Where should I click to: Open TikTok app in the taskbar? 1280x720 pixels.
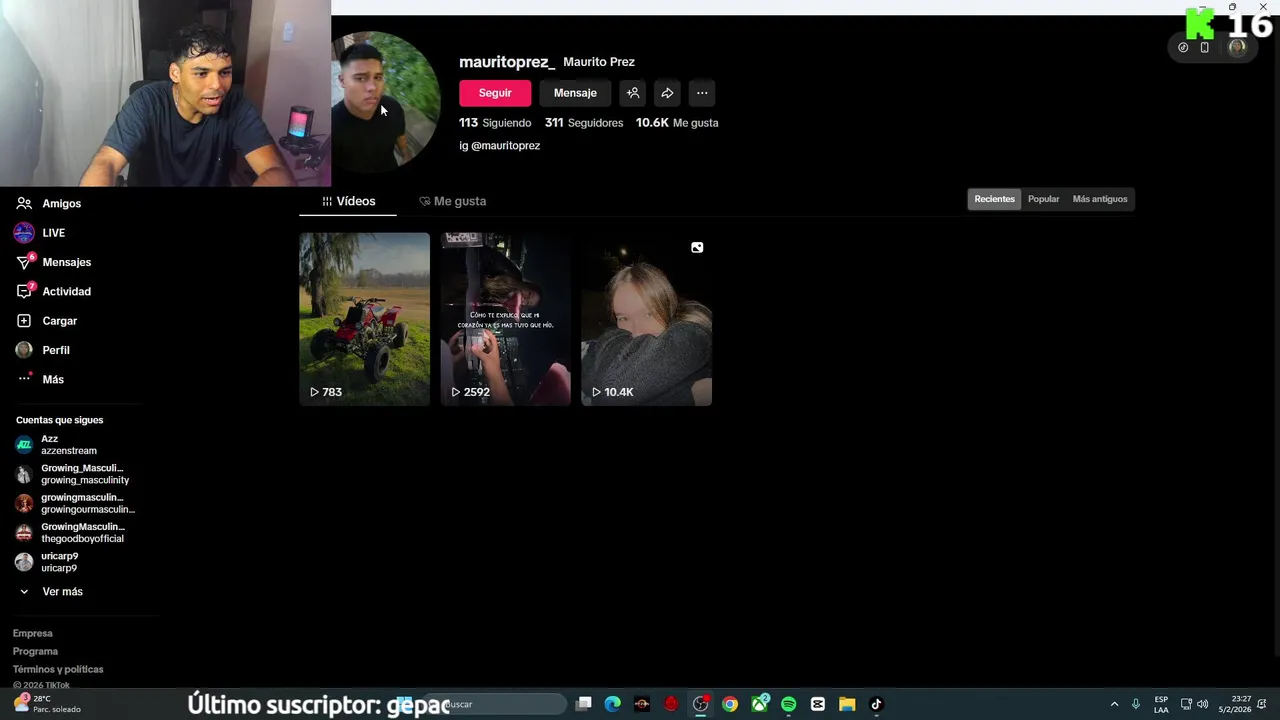pyautogui.click(x=876, y=704)
